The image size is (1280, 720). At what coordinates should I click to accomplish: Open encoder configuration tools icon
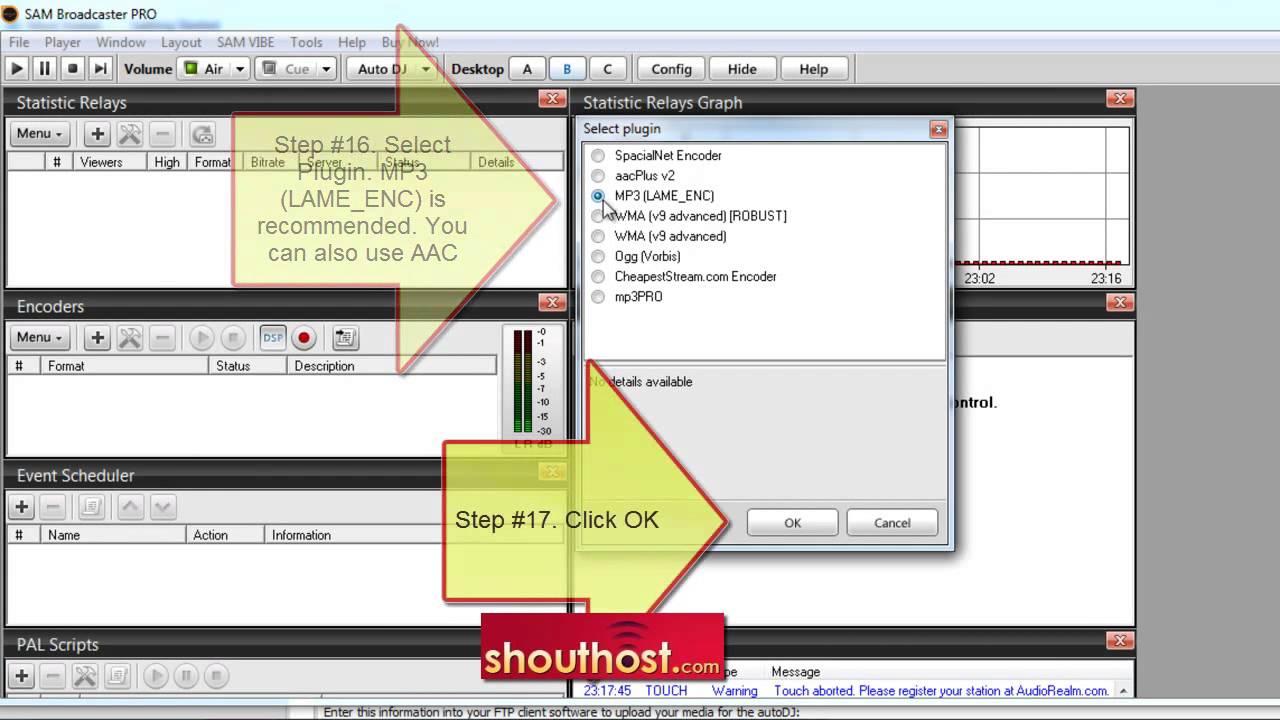pos(130,337)
